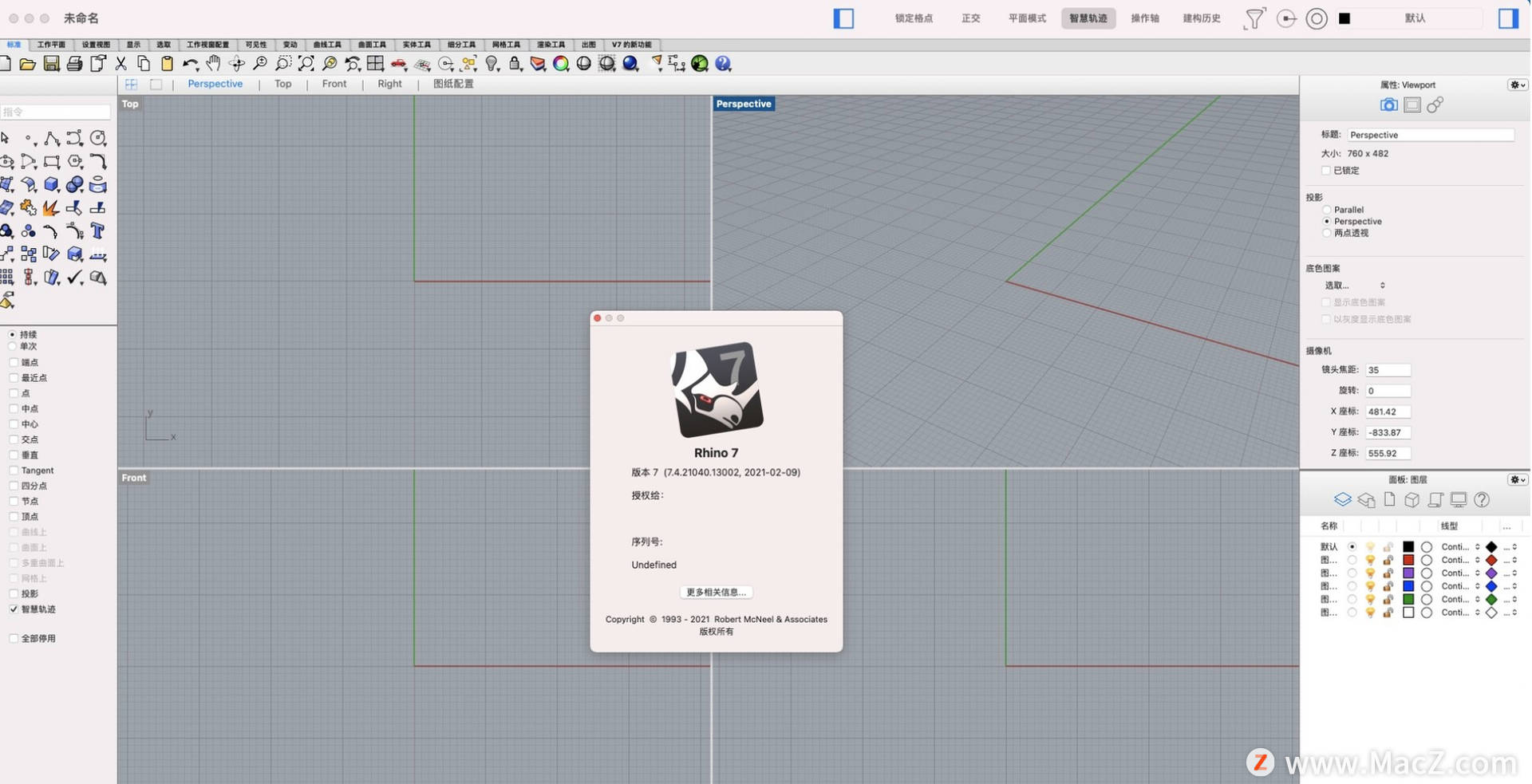Uncheck the 智慧轨迹 checkbox in osnap list
This screenshot has width=1532, height=784.
click(14, 609)
